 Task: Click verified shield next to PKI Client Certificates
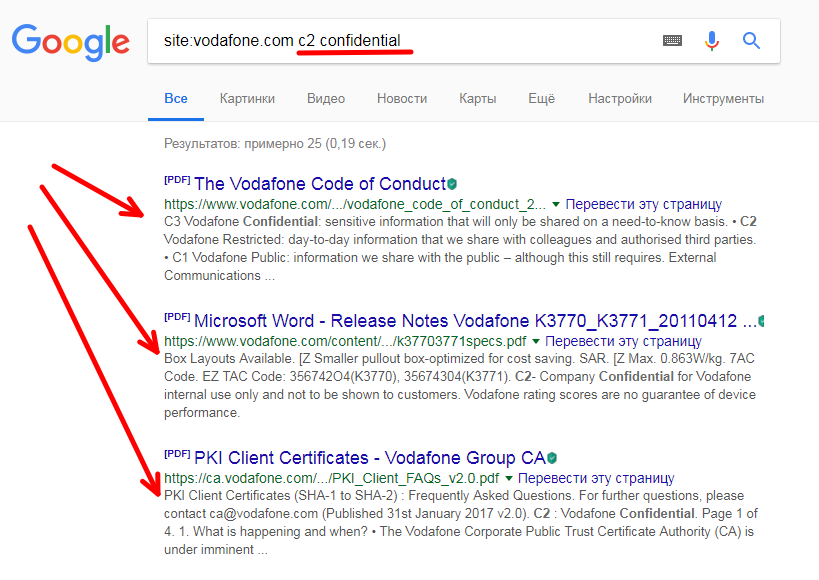click(552, 459)
